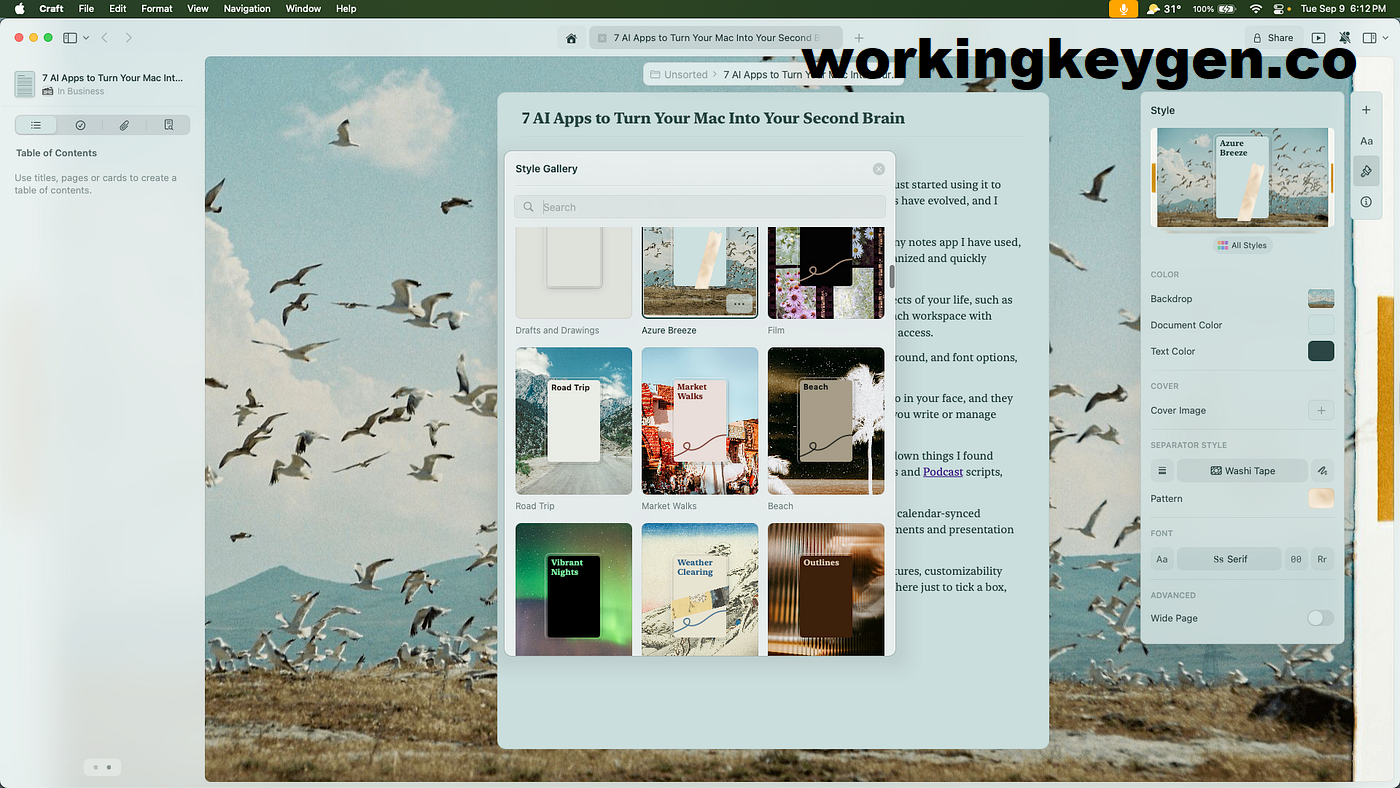Go to home via the house icon
Screen dimensions: 1400x788
[x=571, y=38]
